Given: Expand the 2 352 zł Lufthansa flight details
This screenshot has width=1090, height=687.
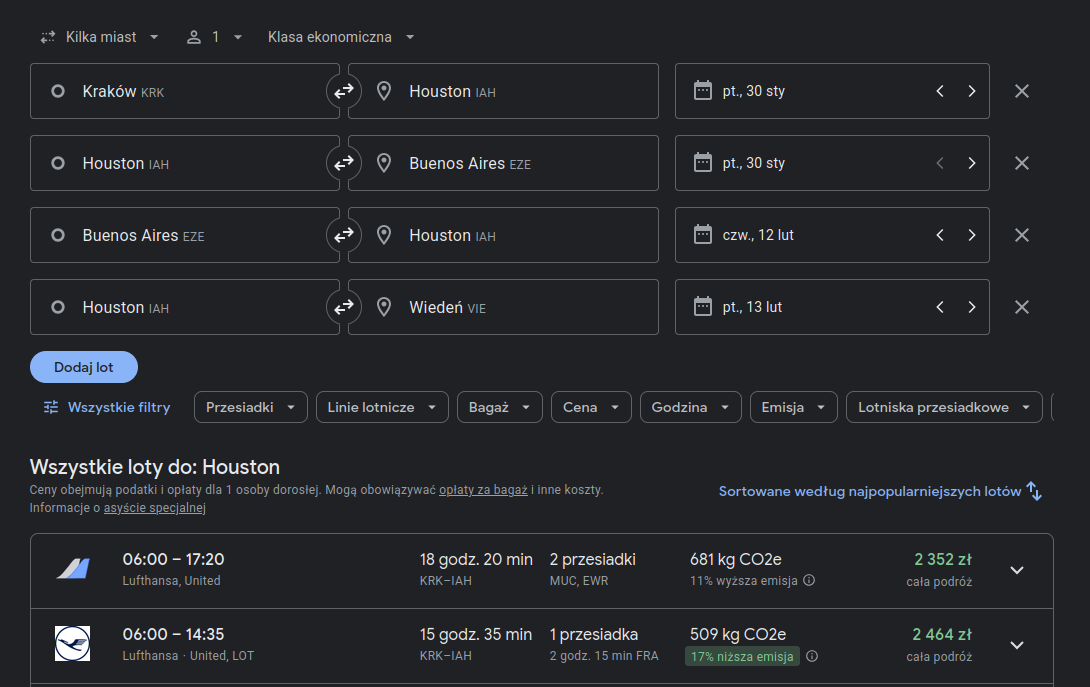Looking at the screenshot, I should pyautogui.click(x=1017, y=570).
